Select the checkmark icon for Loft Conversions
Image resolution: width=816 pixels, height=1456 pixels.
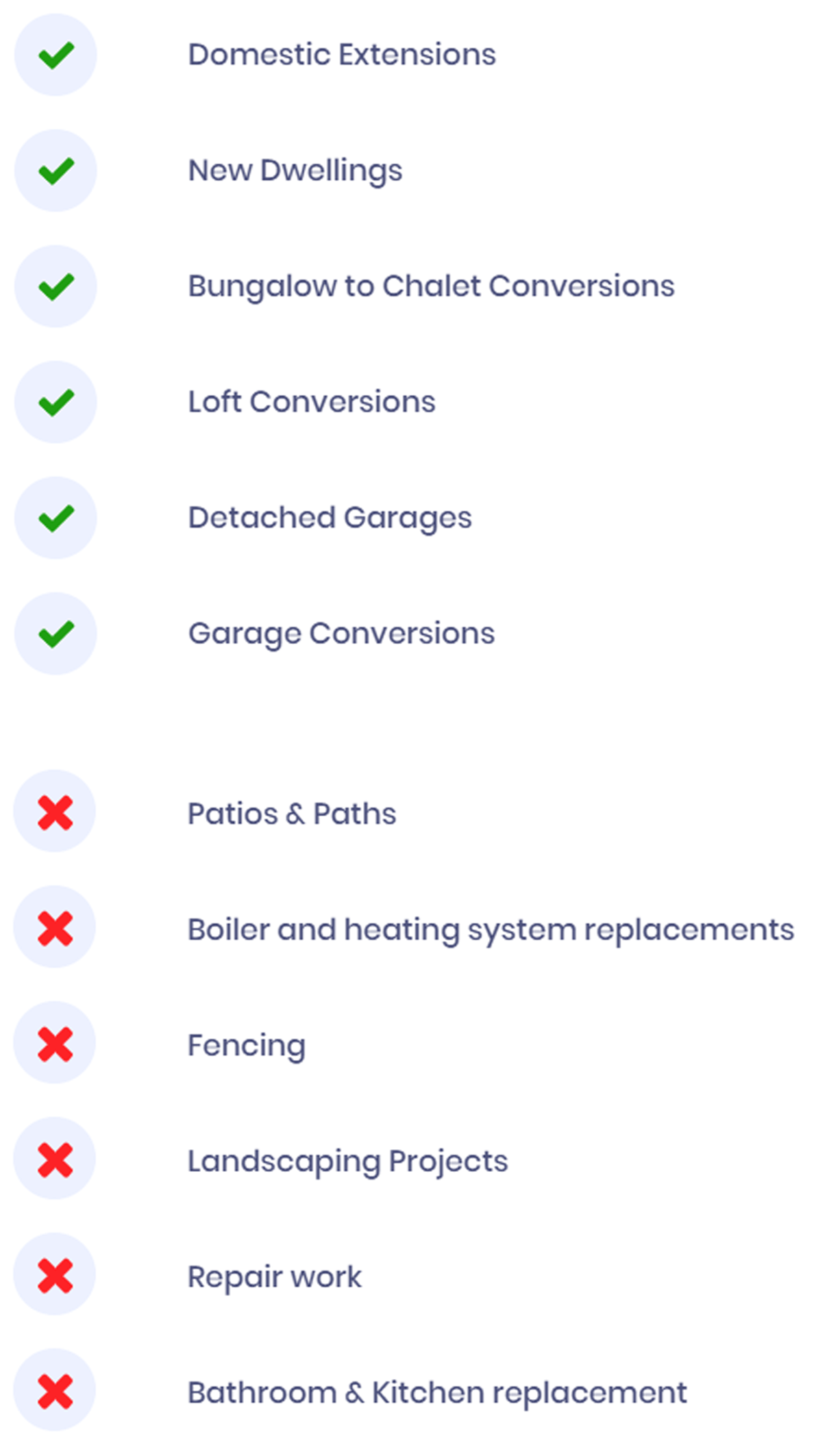(56, 402)
